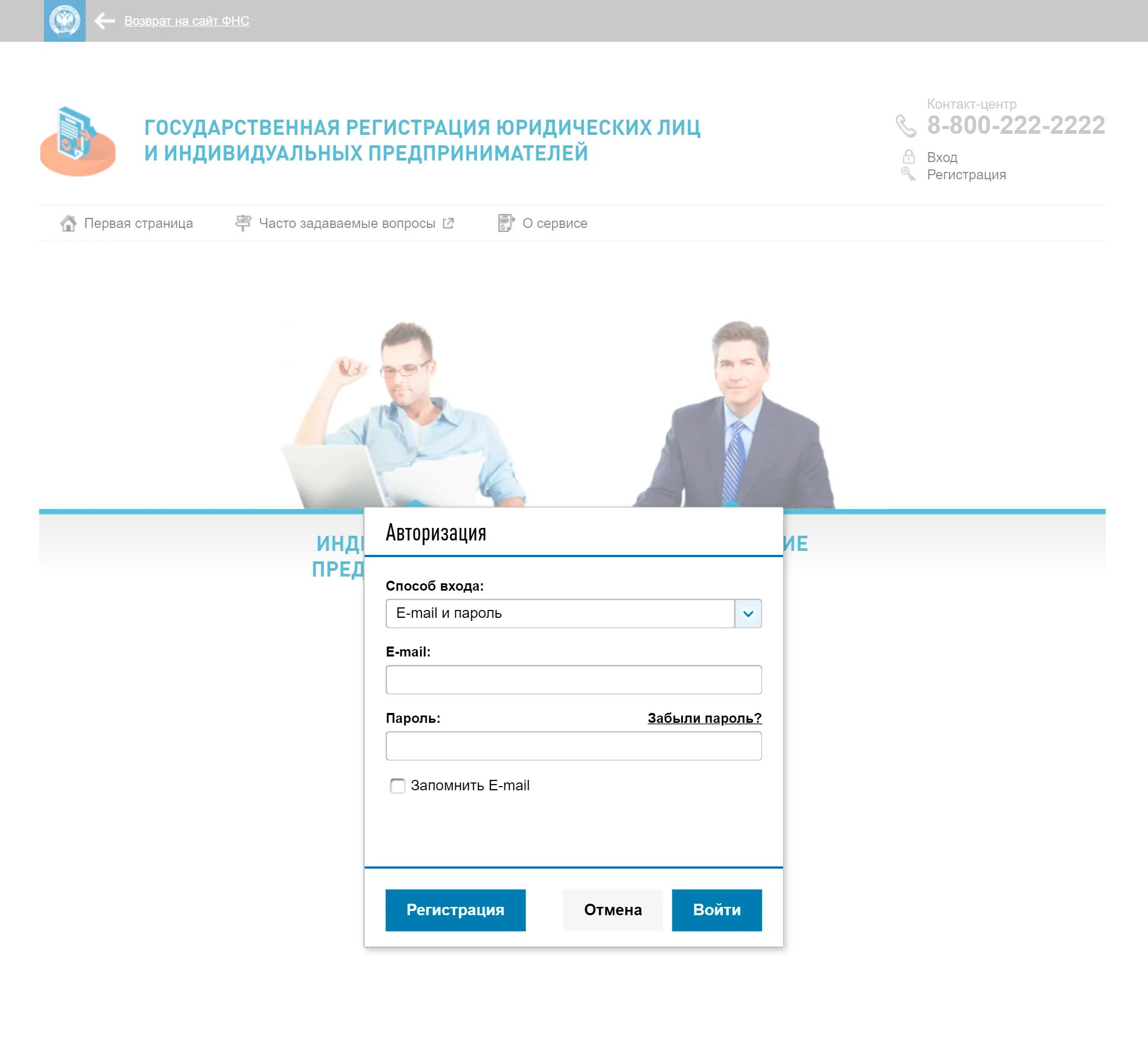This screenshot has height=1060, width=1148.
Task: Enable Запомнить E-mail checkbox
Action: [397, 786]
